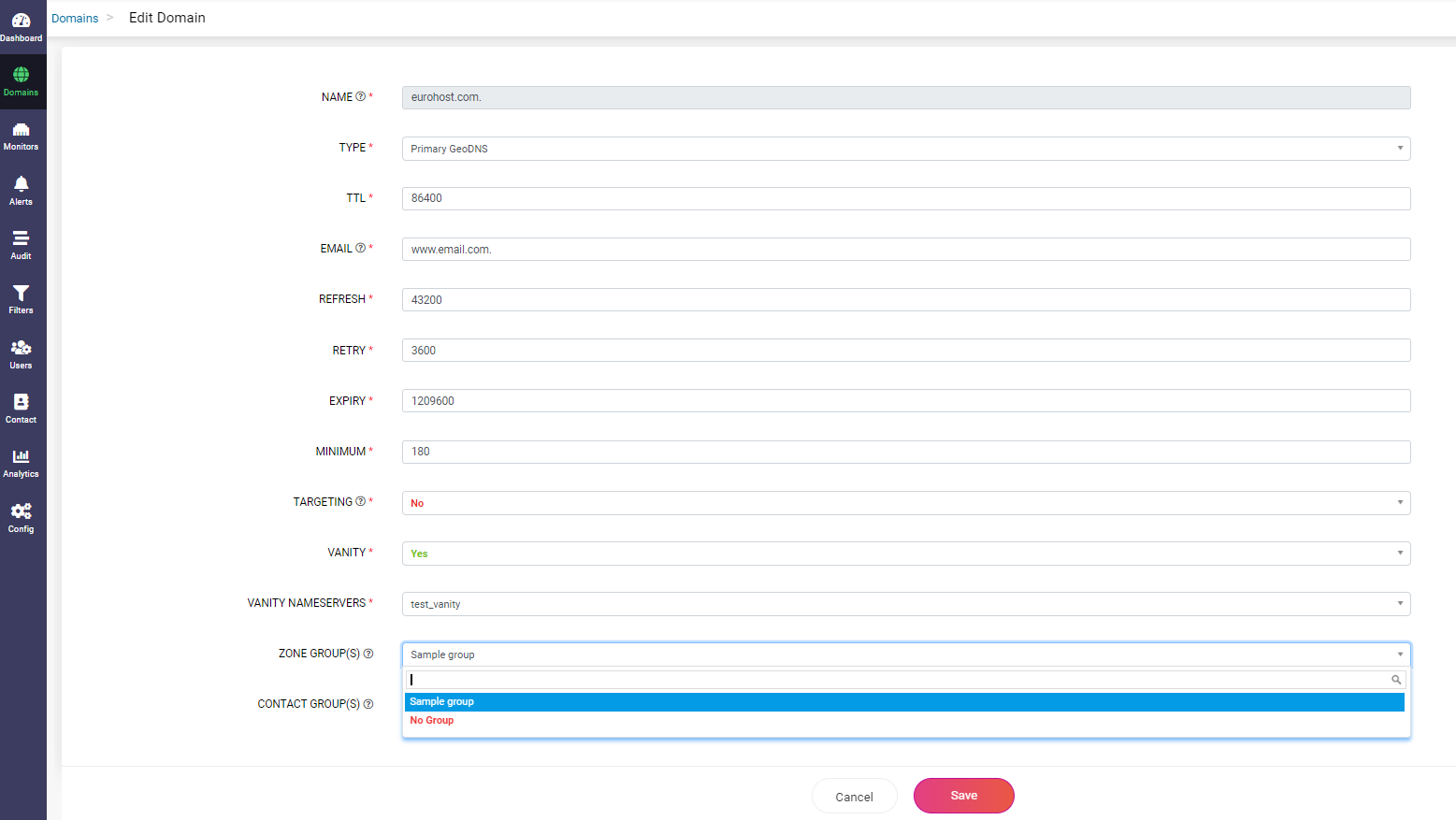
Task: Open VANITY NAMESERVERS dropdown test_vanity
Action: (906, 604)
